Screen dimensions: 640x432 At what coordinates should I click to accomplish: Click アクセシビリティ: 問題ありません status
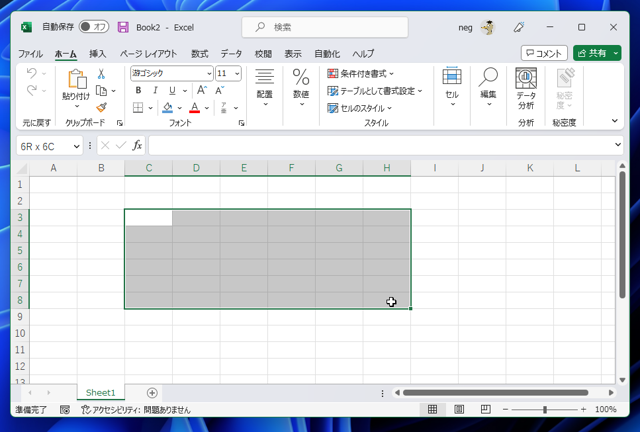(x=136, y=410)
